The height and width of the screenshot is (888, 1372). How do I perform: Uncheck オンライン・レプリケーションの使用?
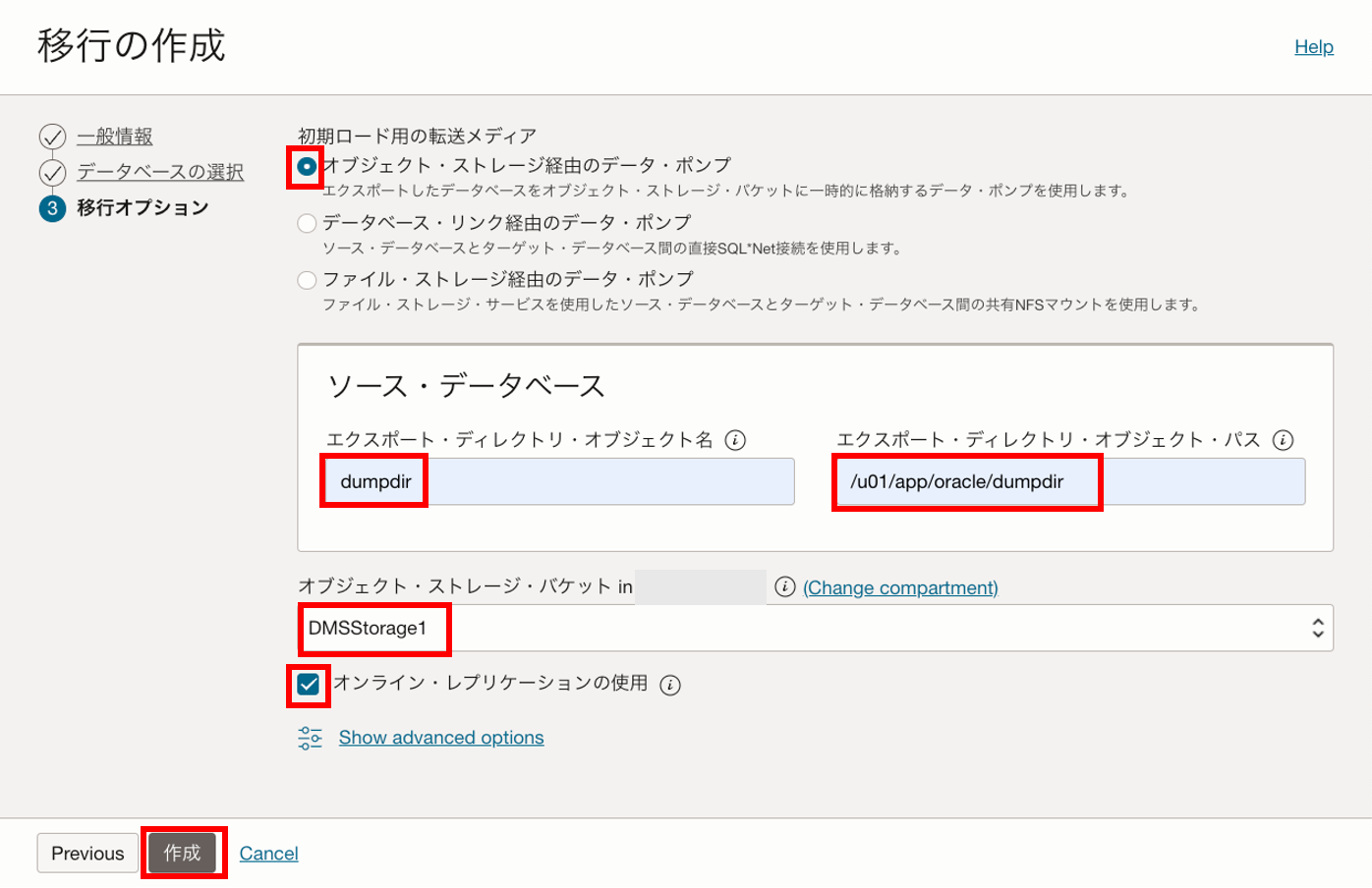[x=308, y=685]
